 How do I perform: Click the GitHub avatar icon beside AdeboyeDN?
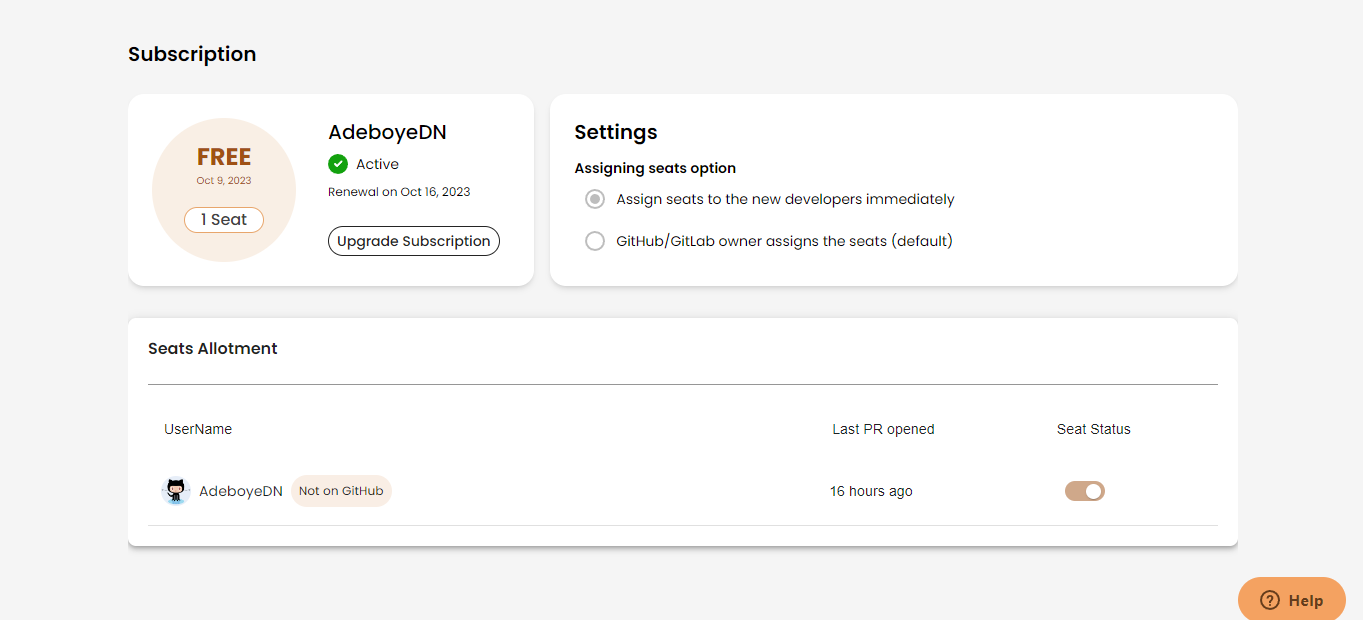176,491
